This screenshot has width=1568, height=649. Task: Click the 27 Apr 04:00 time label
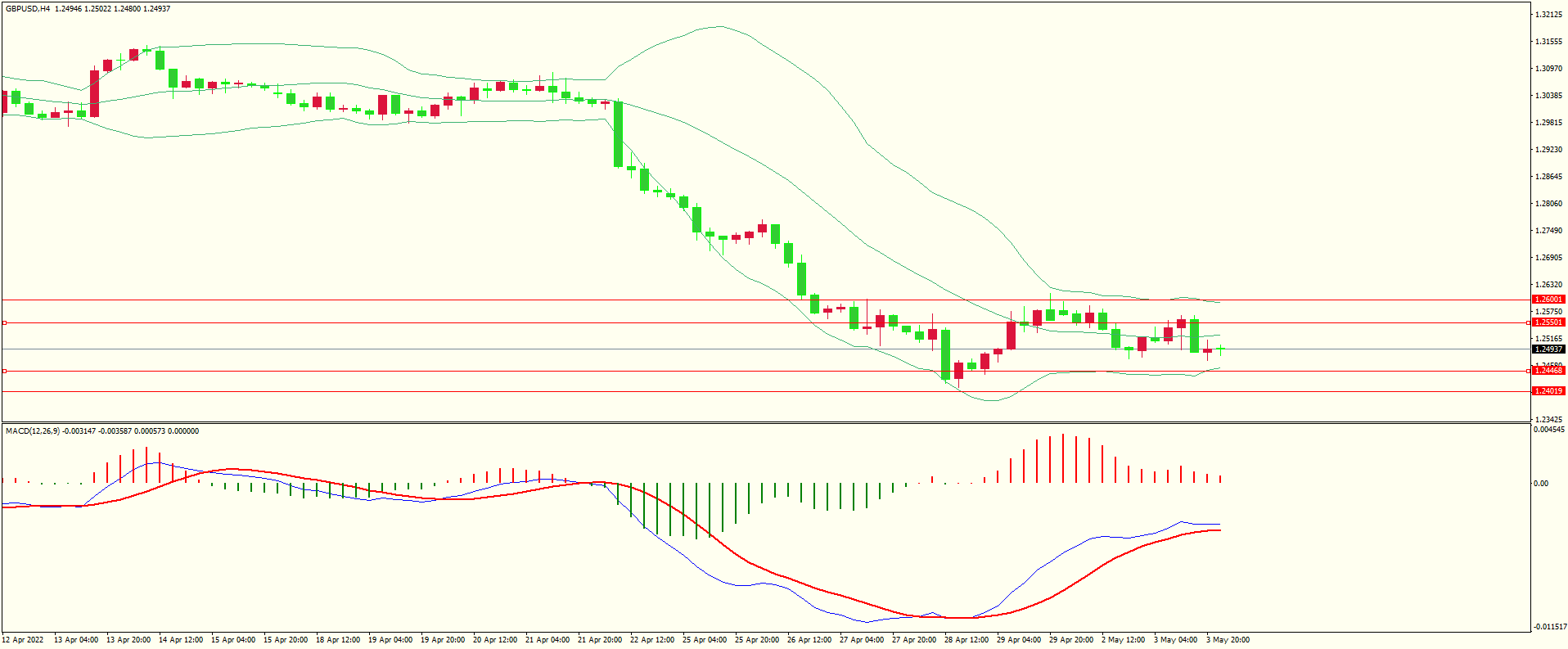tap(862, 640)
